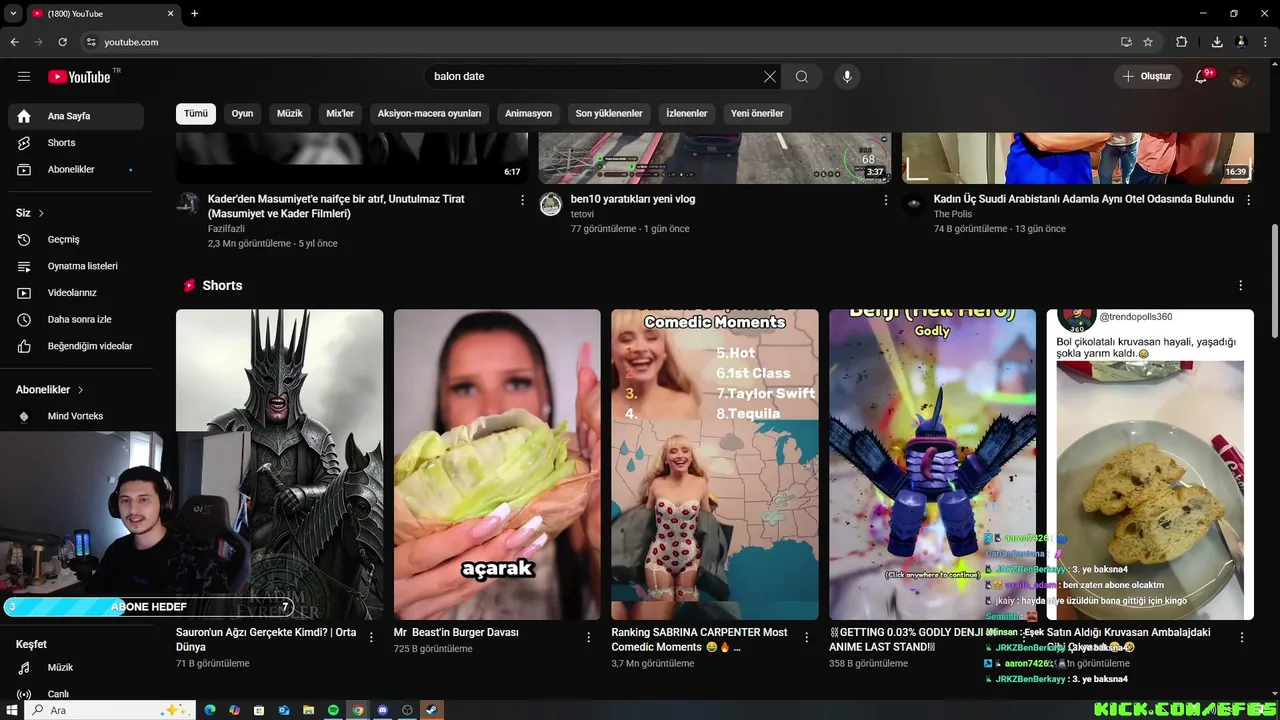Click the YouTube search input field
Viewport: 1280px width, 720px height.
pos(594,76)
